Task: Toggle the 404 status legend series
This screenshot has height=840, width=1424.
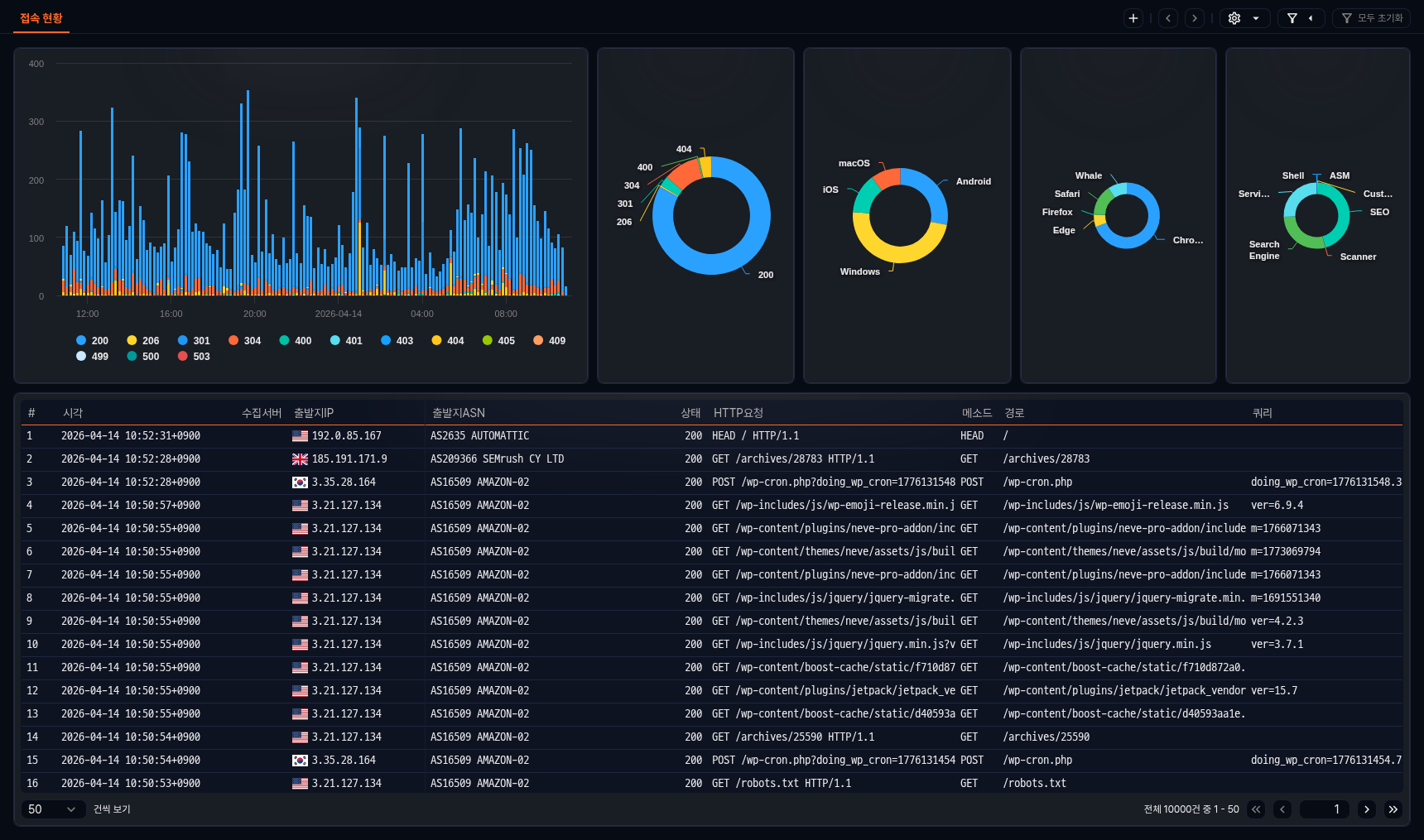Action: (x=447, y=341)
